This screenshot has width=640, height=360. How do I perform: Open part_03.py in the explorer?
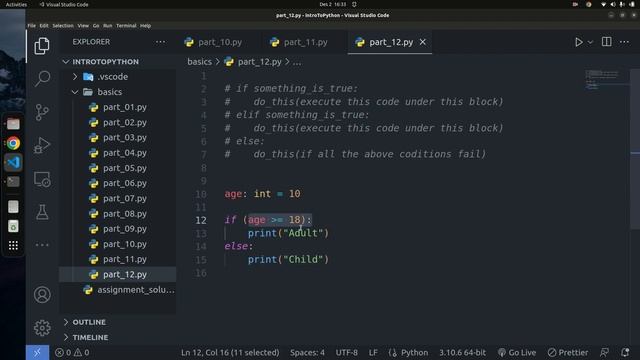pos(124,138)
